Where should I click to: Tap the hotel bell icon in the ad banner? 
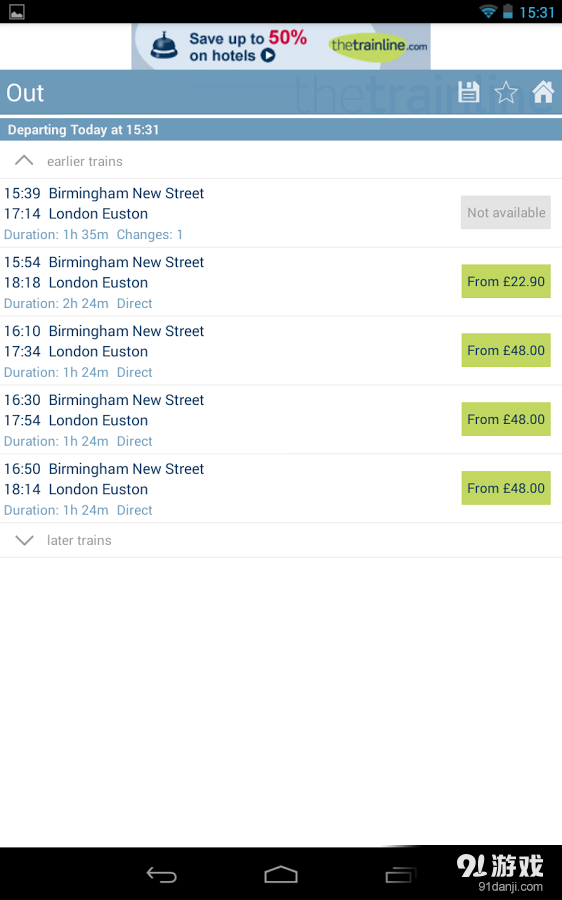[164, 45]
